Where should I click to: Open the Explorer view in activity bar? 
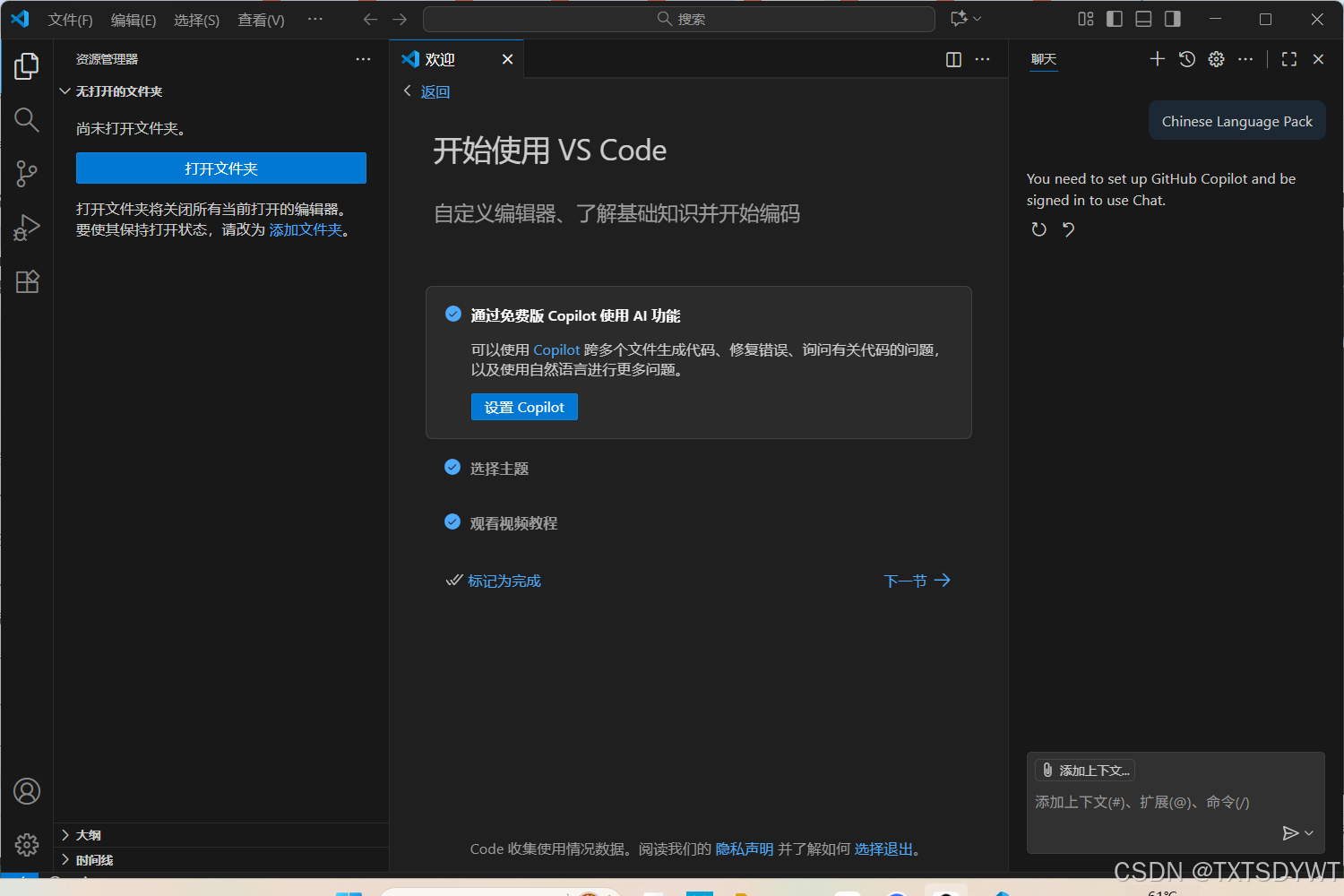[27, 66]
